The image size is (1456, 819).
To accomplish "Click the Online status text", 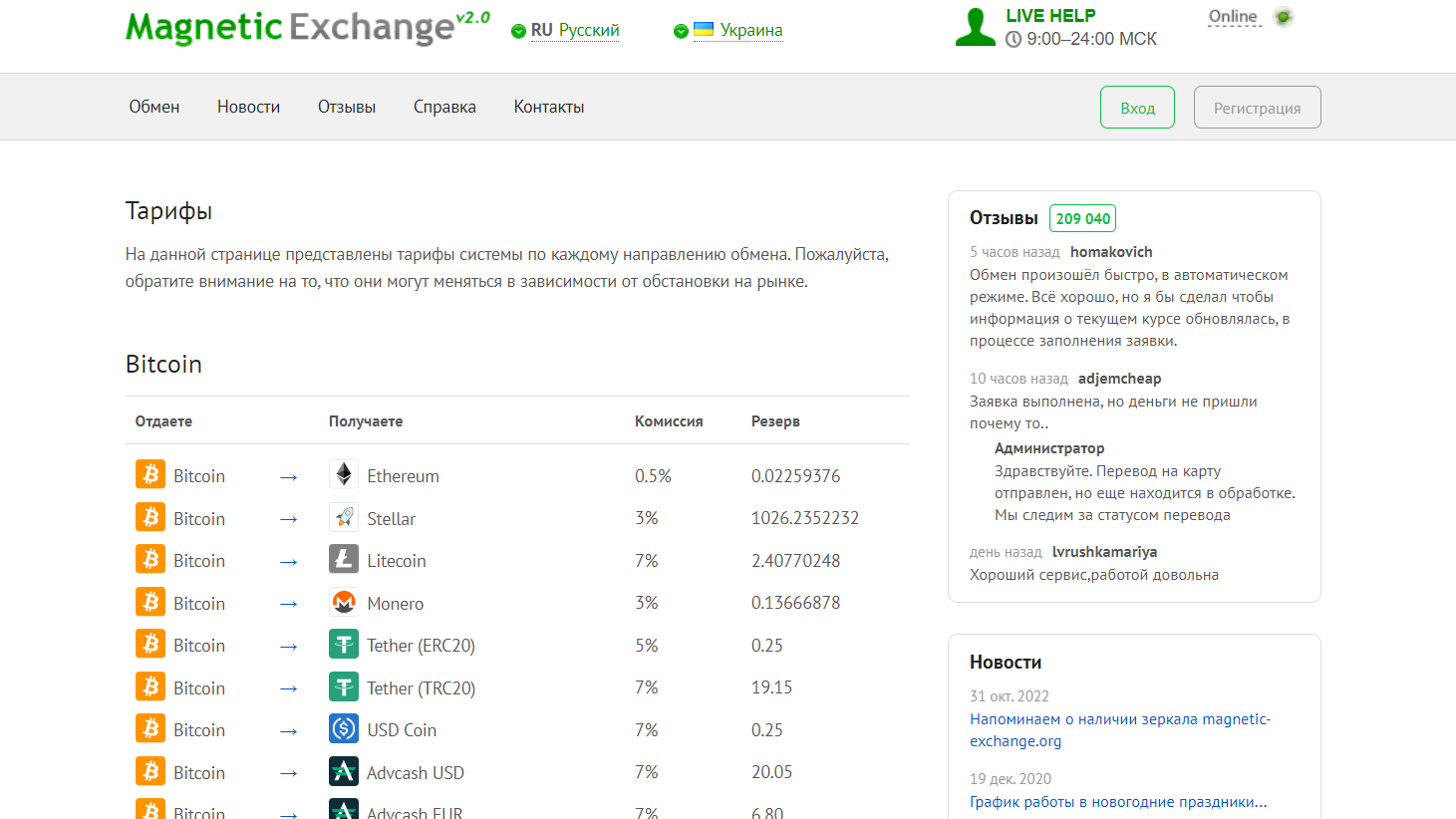I will [1234, 17].
